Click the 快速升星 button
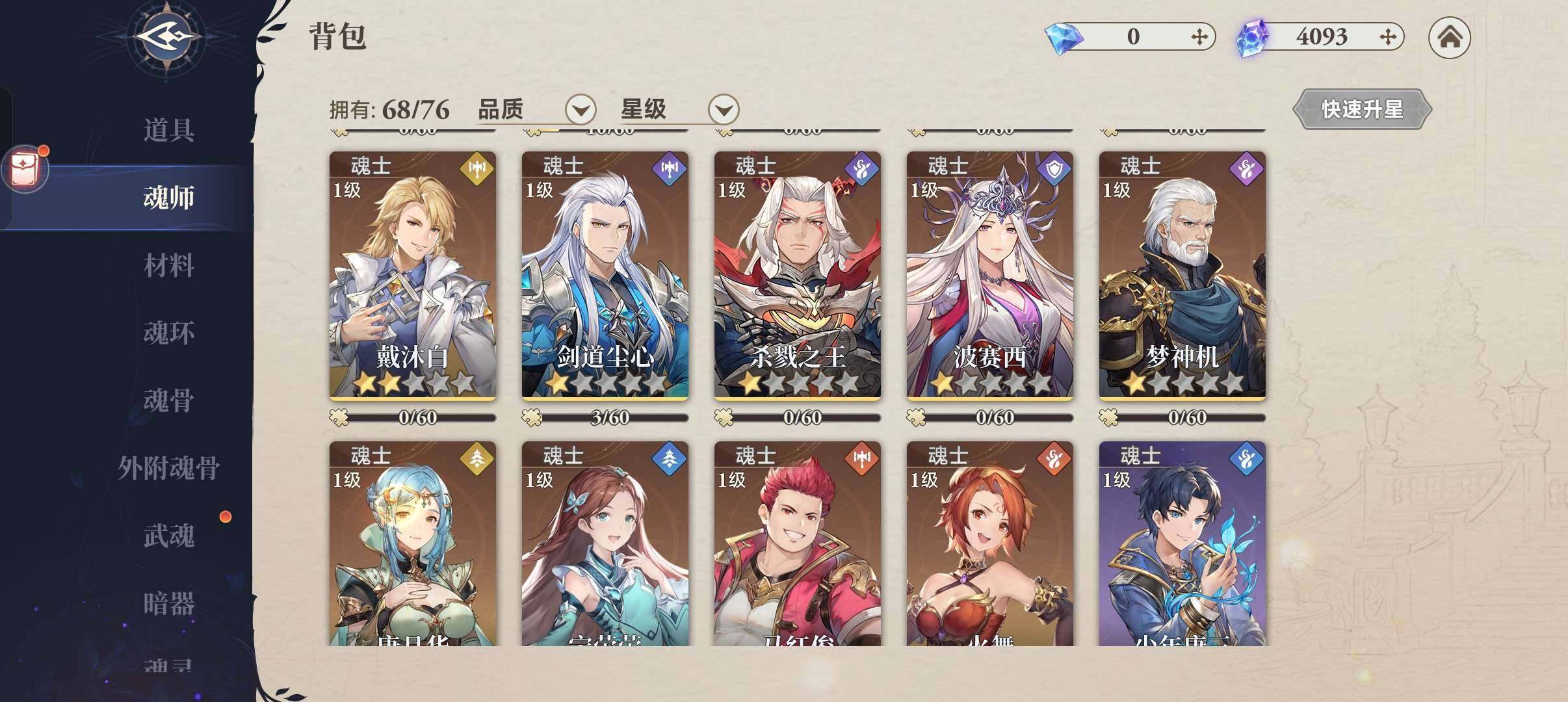The height and width of the screenshot is (702, 1568). pos(1362,109)
